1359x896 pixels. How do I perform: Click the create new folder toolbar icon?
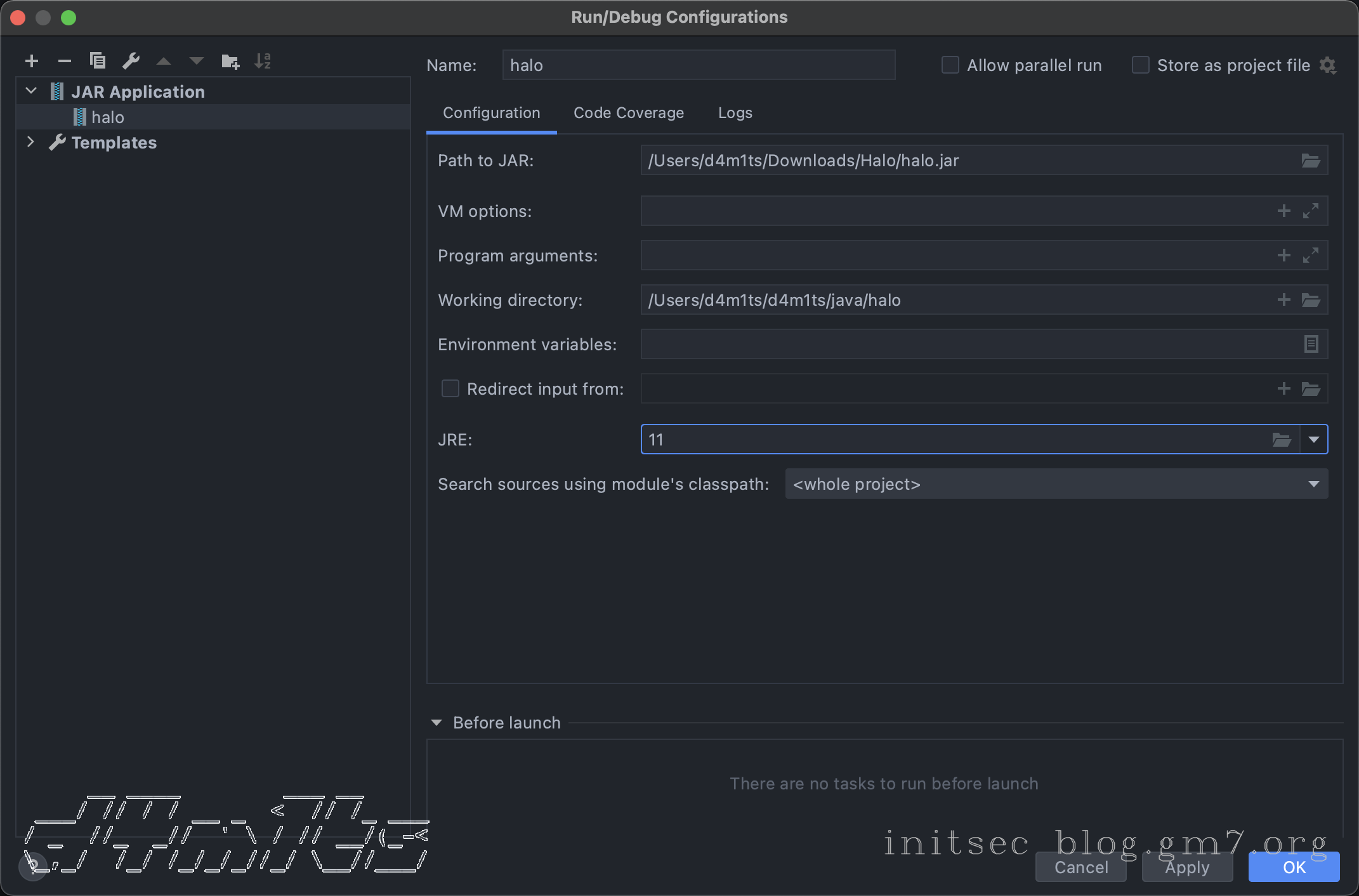pos(230,61)
